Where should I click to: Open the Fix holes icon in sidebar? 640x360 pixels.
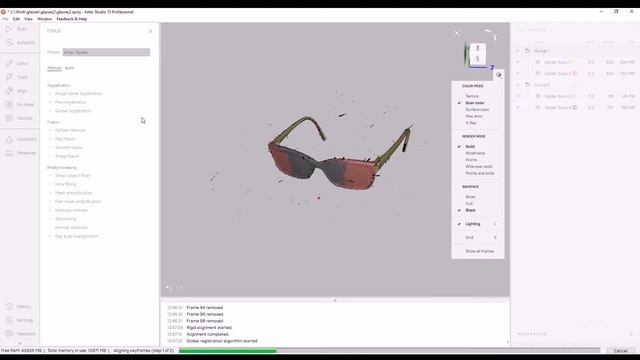(9, 104)
